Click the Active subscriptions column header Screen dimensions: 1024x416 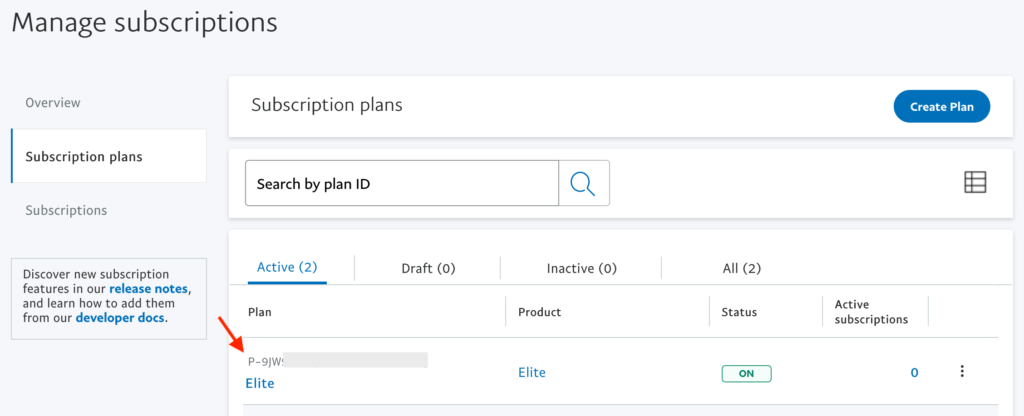pyautogui.click(x=871, y=312)
